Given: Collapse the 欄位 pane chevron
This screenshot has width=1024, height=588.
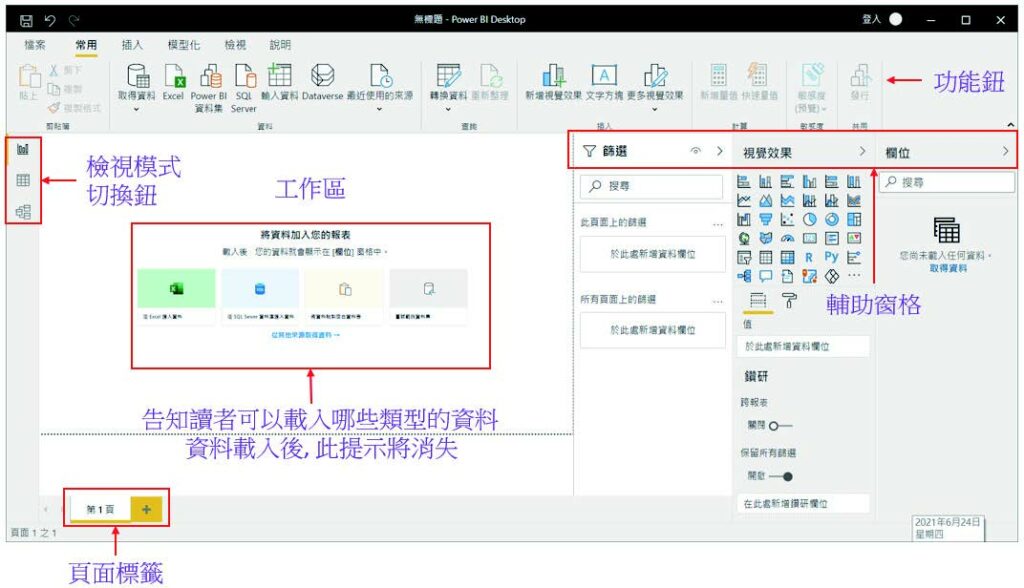Looking at the screenshot, I should 1006,151.
